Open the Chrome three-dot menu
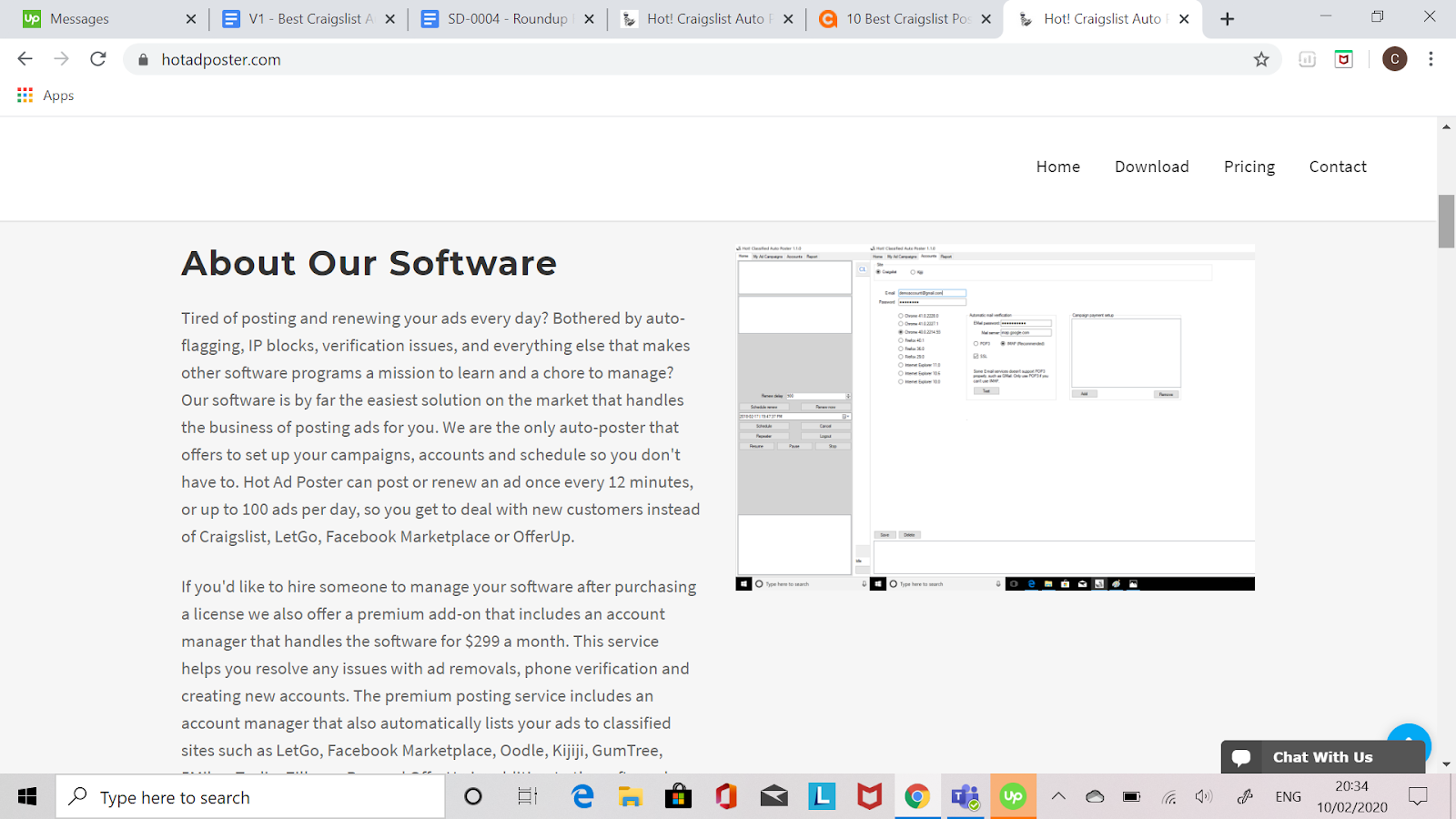1456x819 pixels. coord(1431,59)
